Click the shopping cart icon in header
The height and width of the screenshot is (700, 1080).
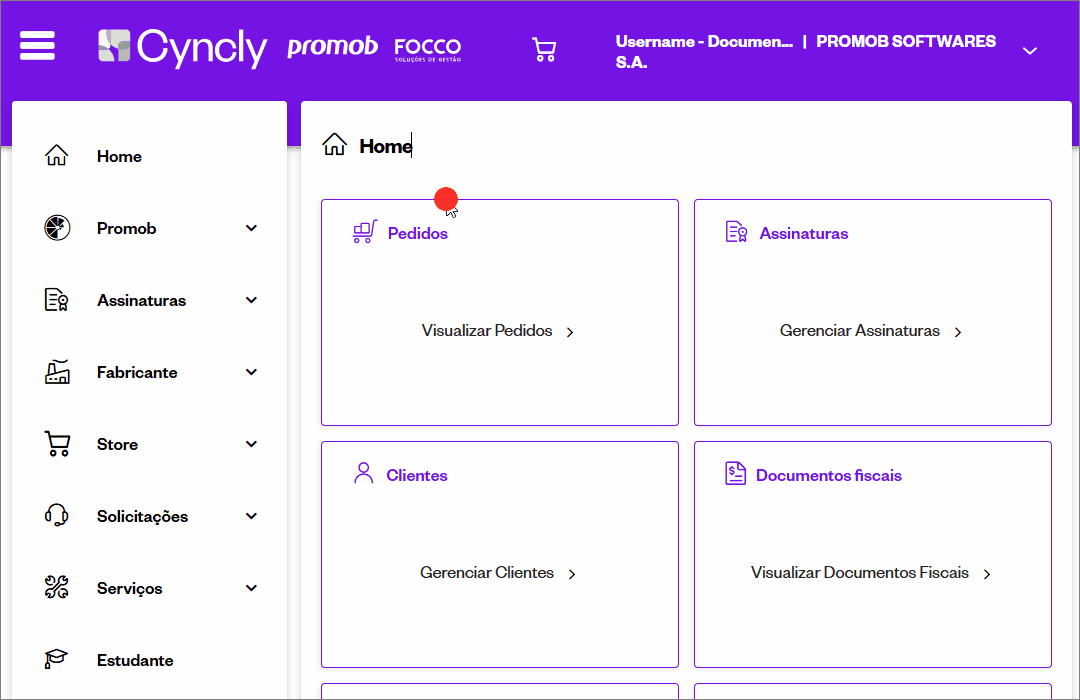click(x=544, y=50)
